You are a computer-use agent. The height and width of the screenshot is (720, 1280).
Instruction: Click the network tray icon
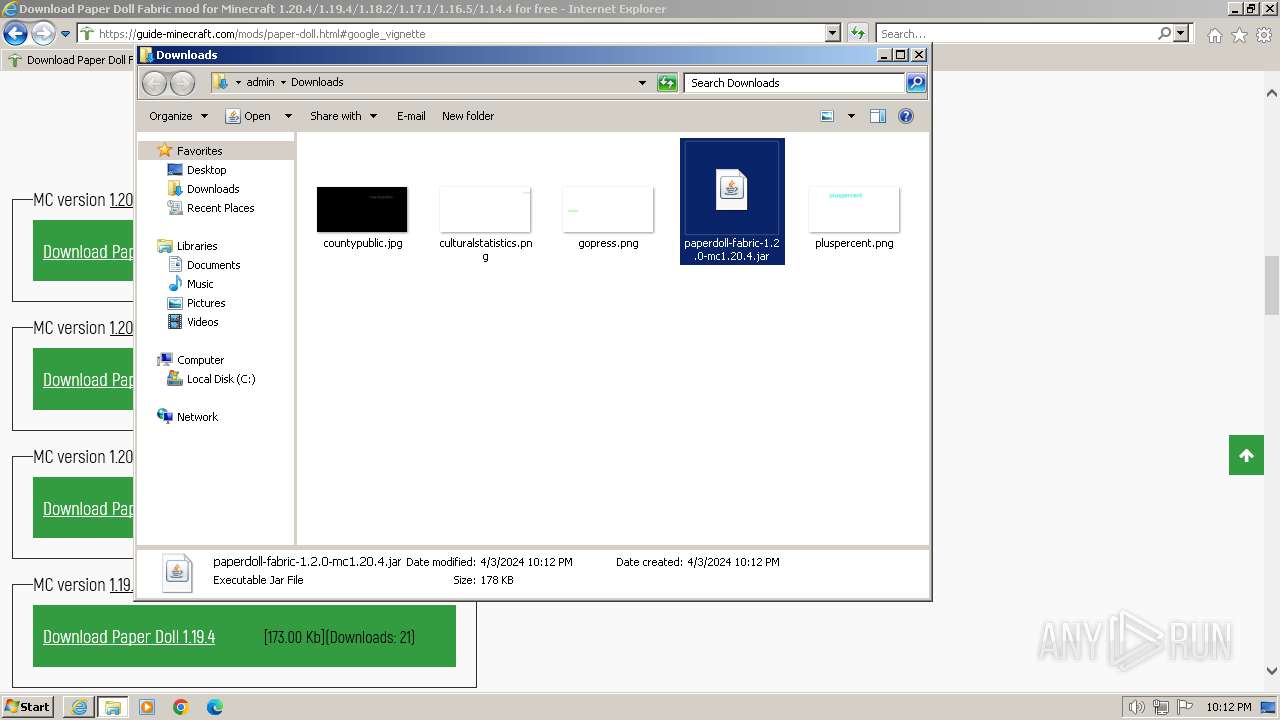[x=1161, y=707]
